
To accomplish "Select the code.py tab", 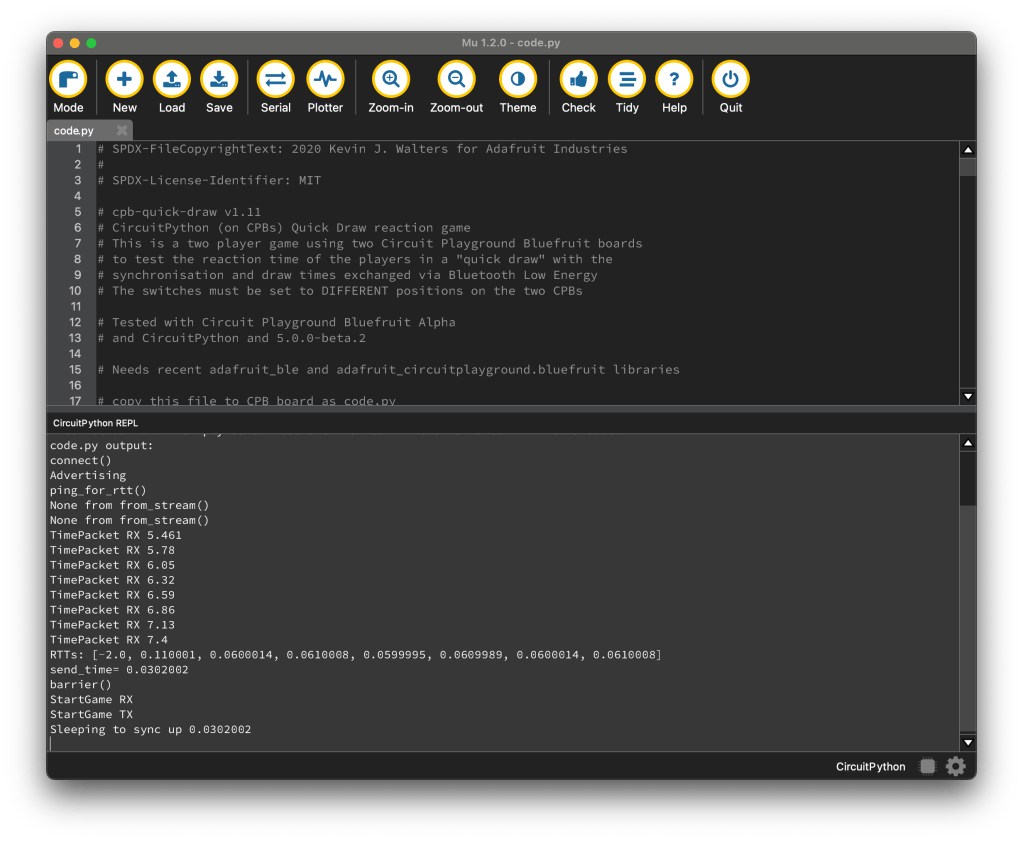I will tap(75, 131).
